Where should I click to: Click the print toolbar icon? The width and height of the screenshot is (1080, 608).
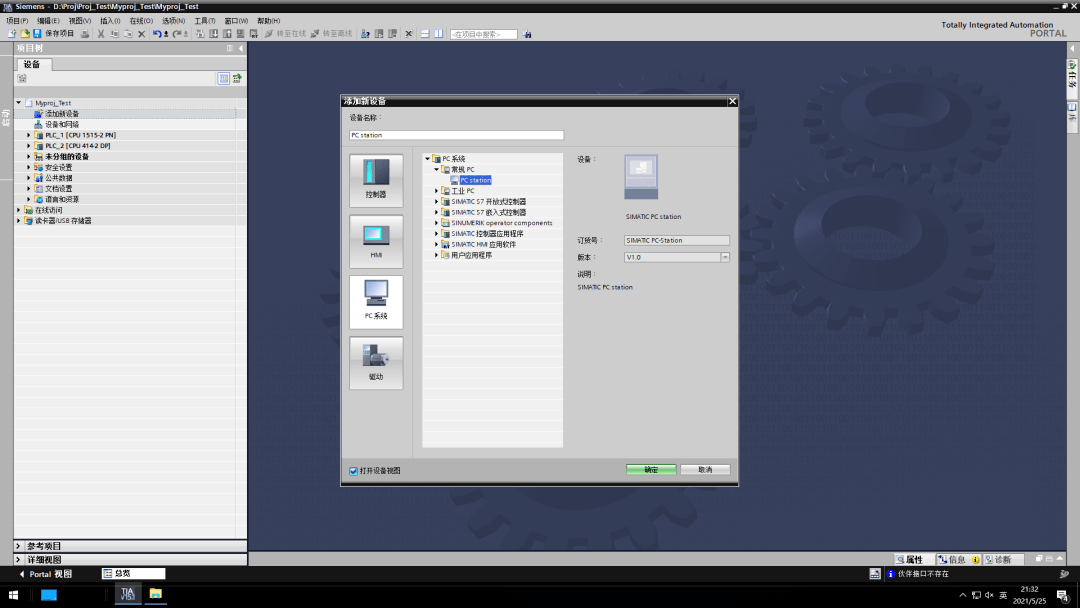pyautogui.click(x=85, y=34)
